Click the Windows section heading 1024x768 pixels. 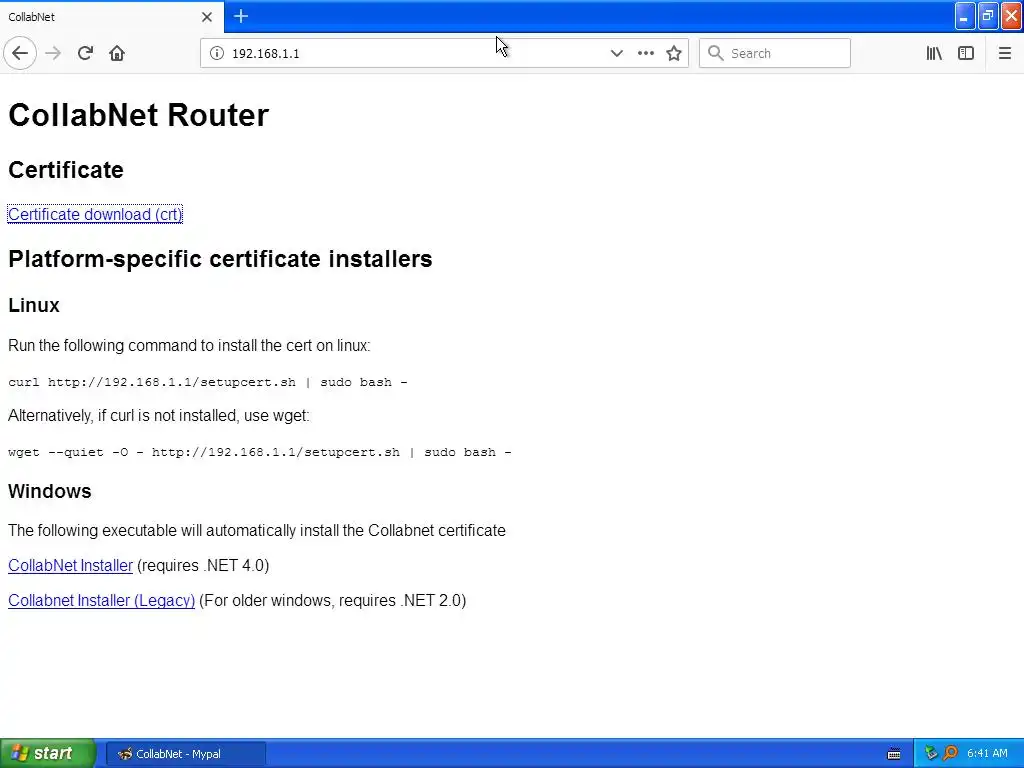(x=50, y=491)
